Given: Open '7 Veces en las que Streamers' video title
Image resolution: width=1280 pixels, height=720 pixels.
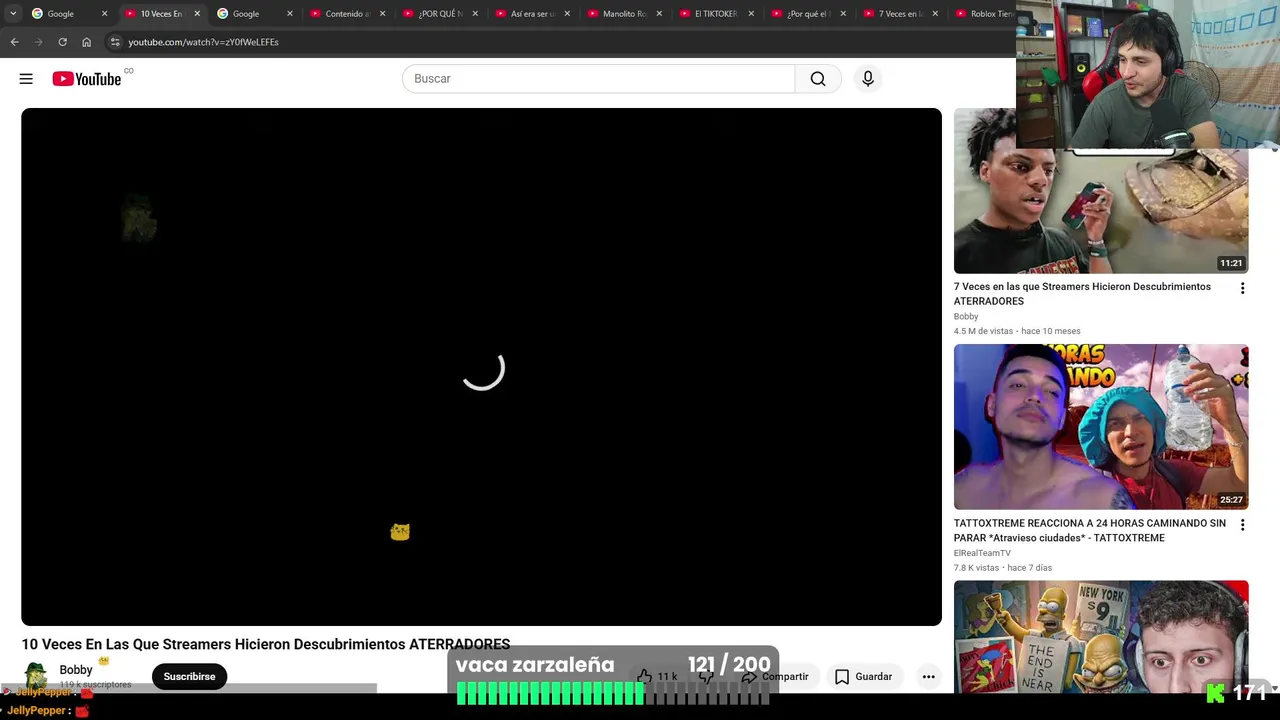Looking at the screenshot, I should click(1082, 294).
